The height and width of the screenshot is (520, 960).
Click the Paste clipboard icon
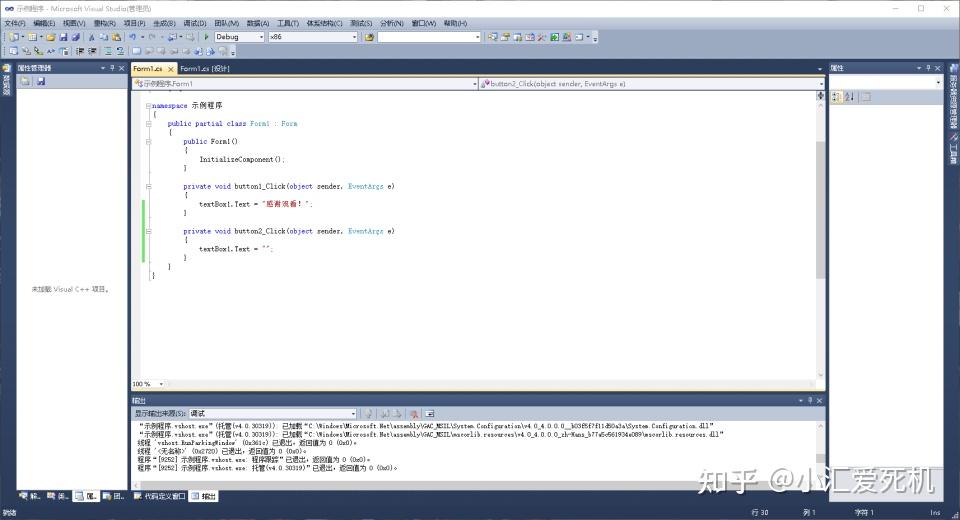point(116,37)
